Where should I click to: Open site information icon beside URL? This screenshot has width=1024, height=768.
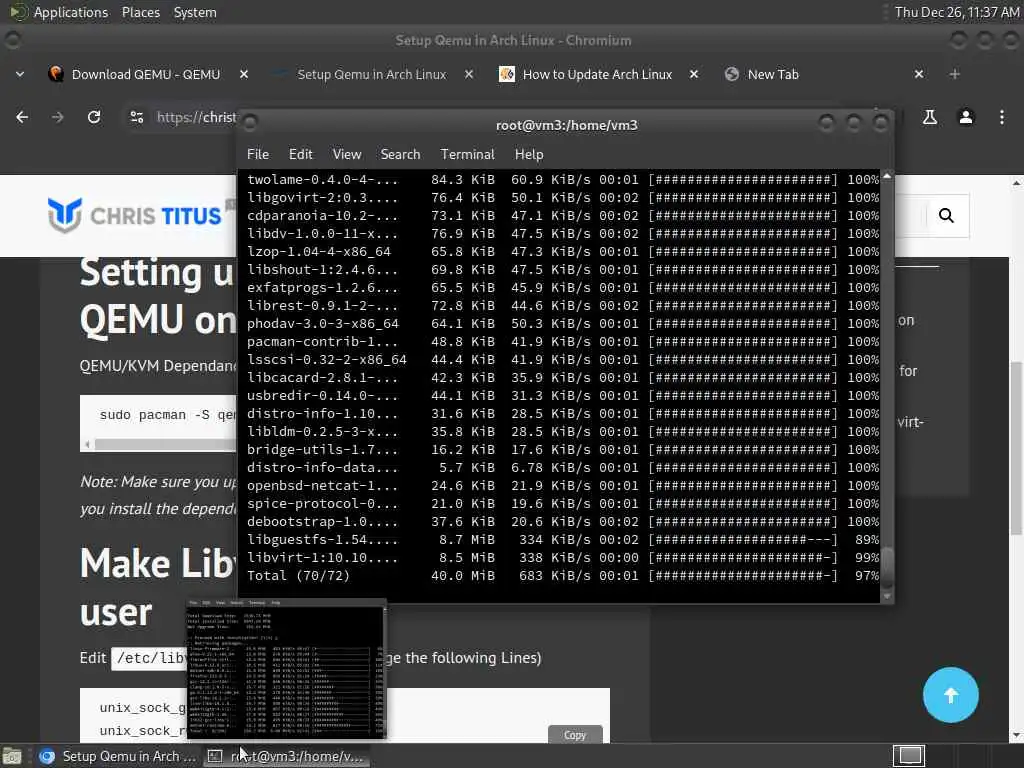click(136, 117)
